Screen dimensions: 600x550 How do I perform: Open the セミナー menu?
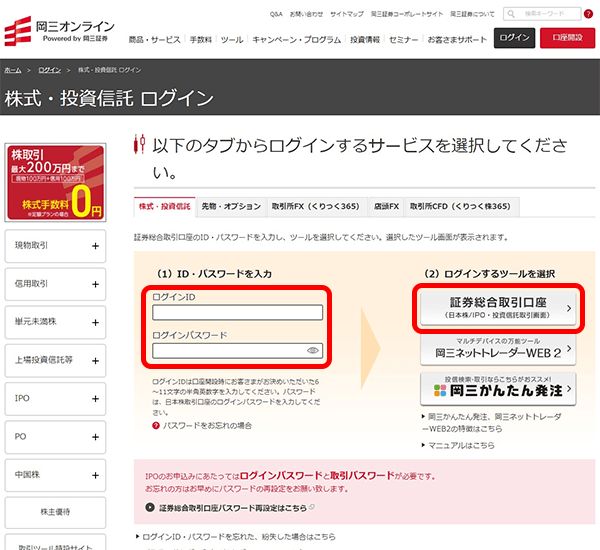coord(404,39)
